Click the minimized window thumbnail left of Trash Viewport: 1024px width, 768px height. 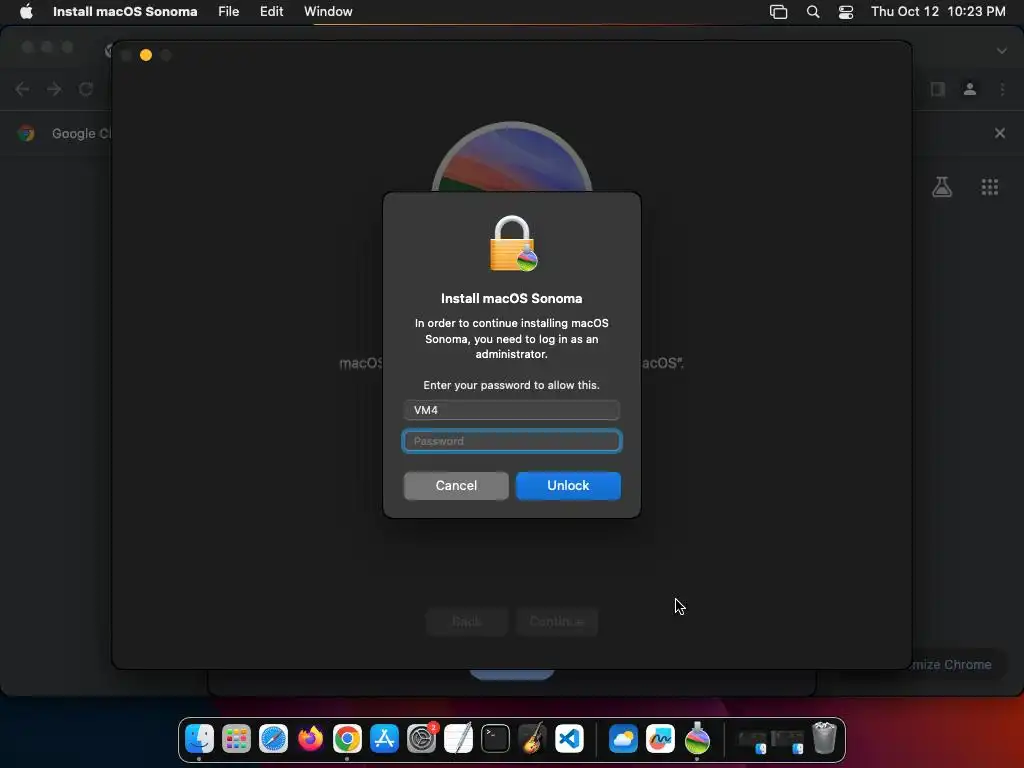pos(788,740)
